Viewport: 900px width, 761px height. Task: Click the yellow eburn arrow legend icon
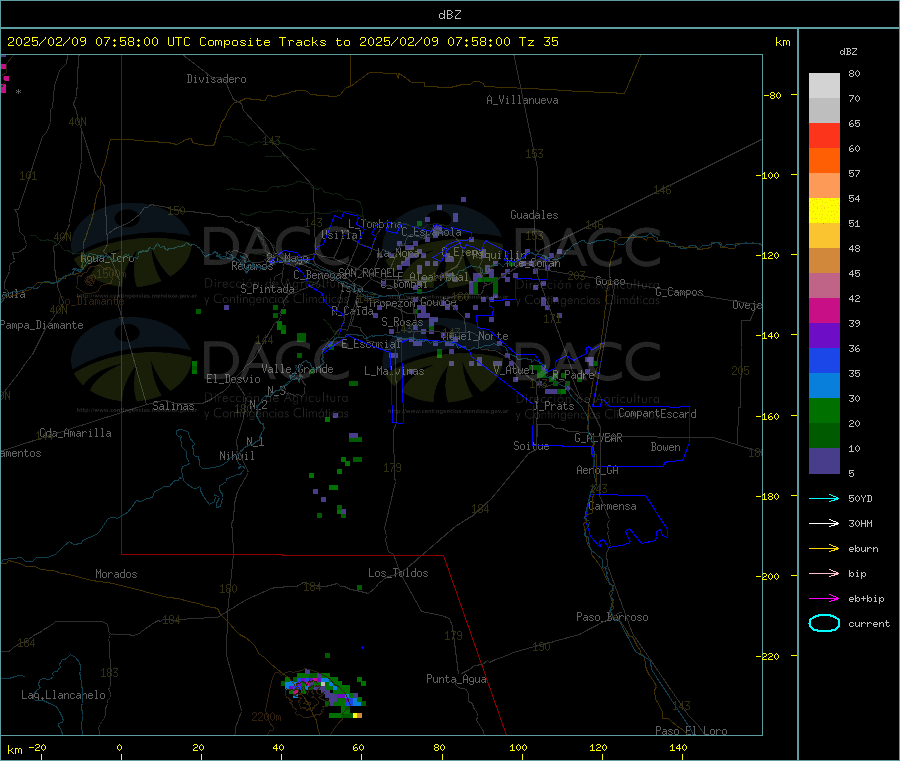pos(824,548)
